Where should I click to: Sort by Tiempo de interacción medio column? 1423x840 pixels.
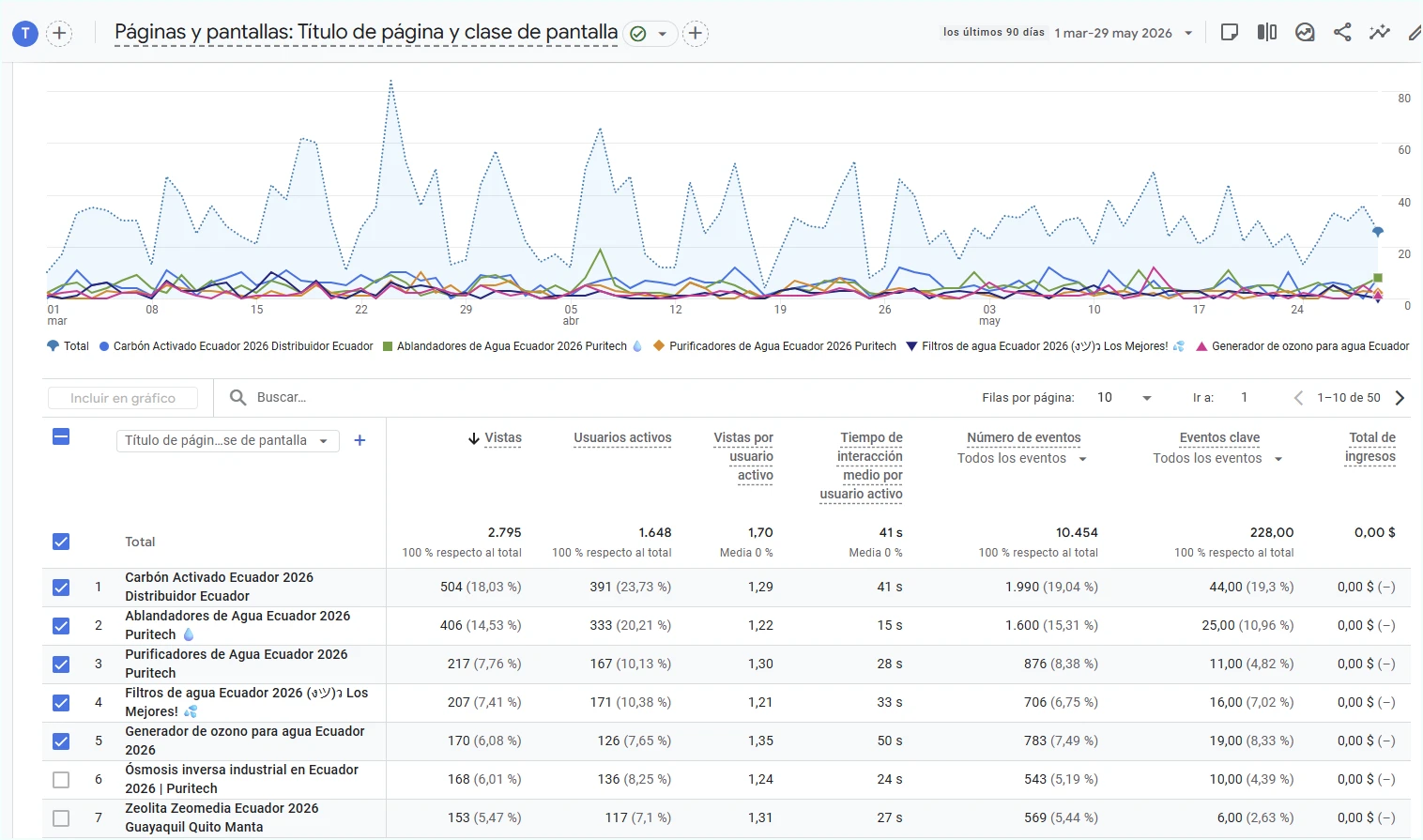[x=862, y=466]
